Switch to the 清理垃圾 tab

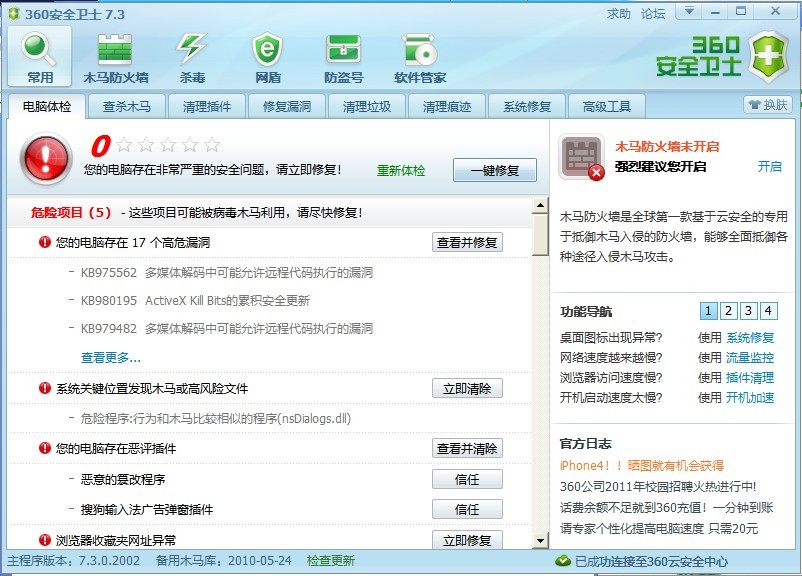pos(367,106)
